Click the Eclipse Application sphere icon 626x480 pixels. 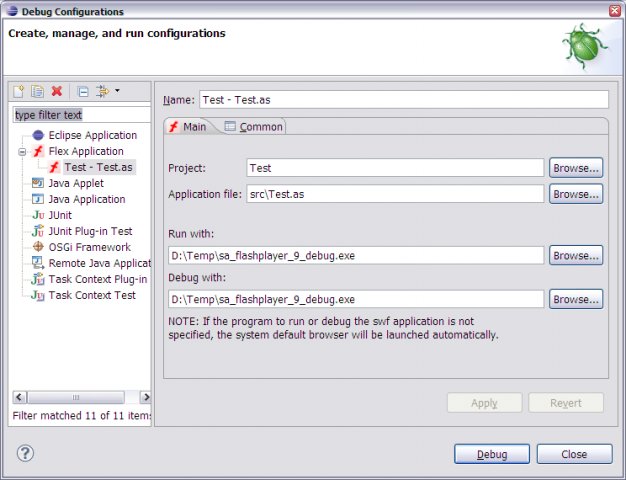pyautogui.click(x=38, y=135)
